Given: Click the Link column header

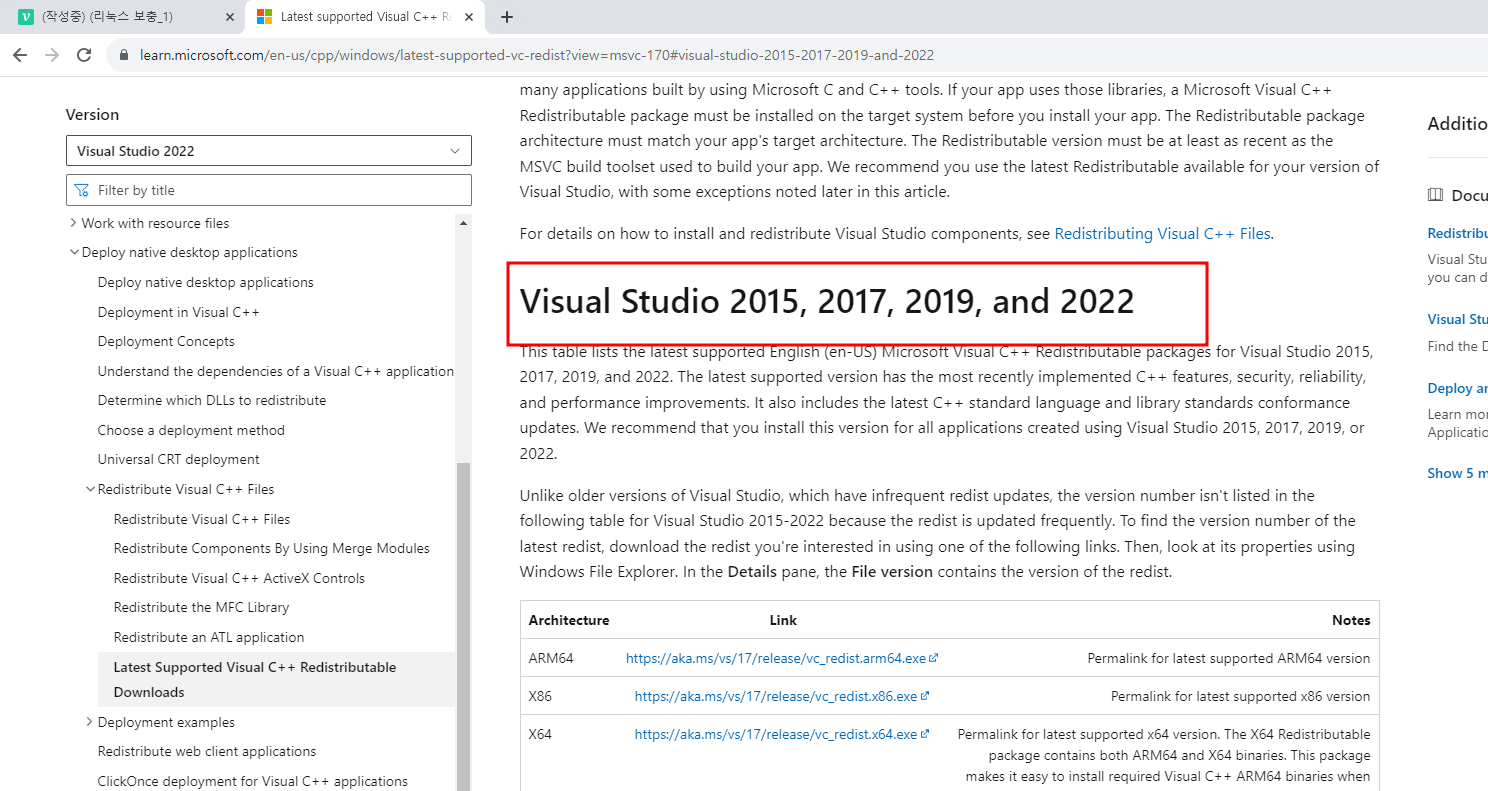Looking at the screenshot, I should (x=783, y=620).
